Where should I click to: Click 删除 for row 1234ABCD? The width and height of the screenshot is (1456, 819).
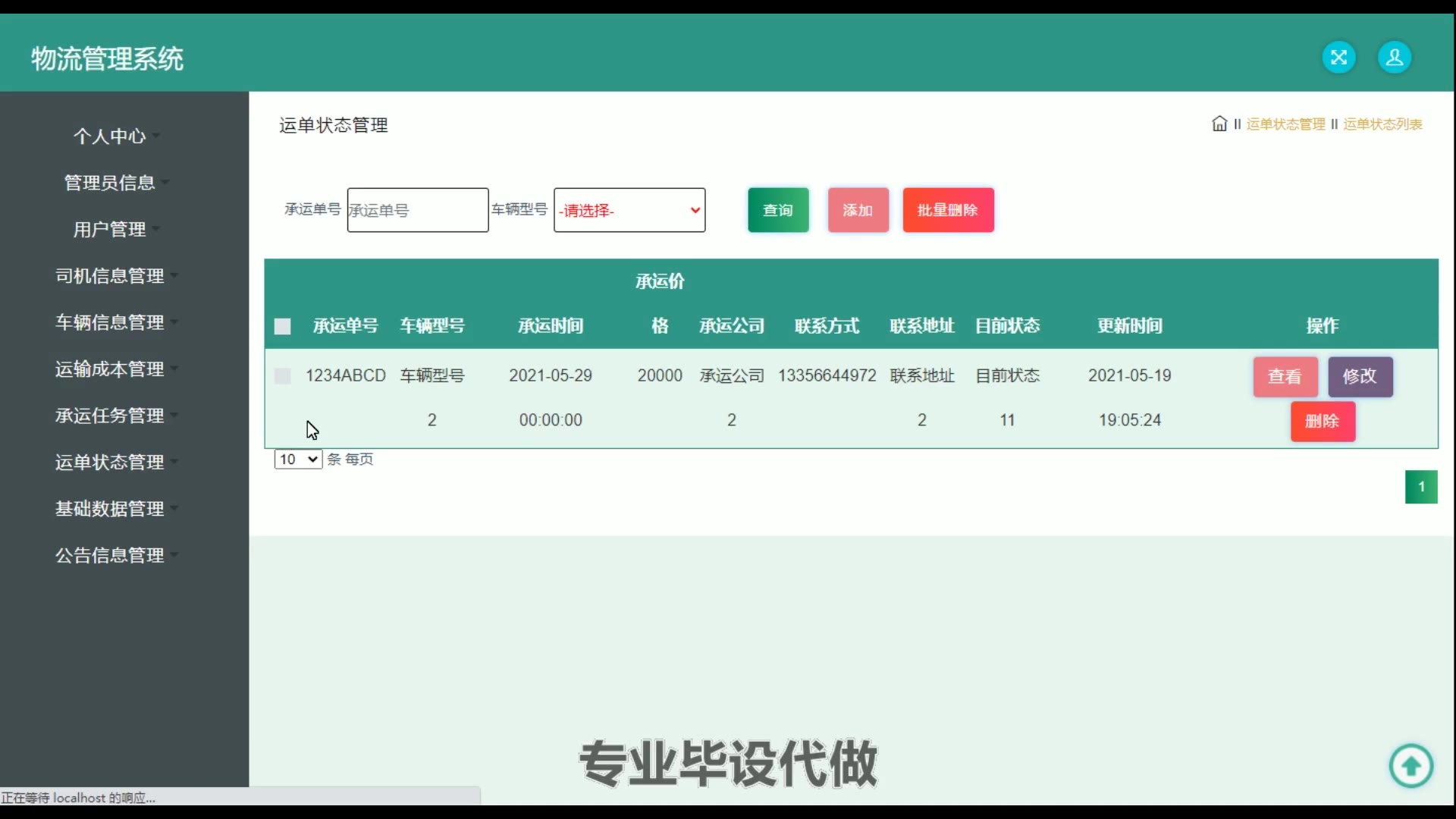click(1323, 422)
